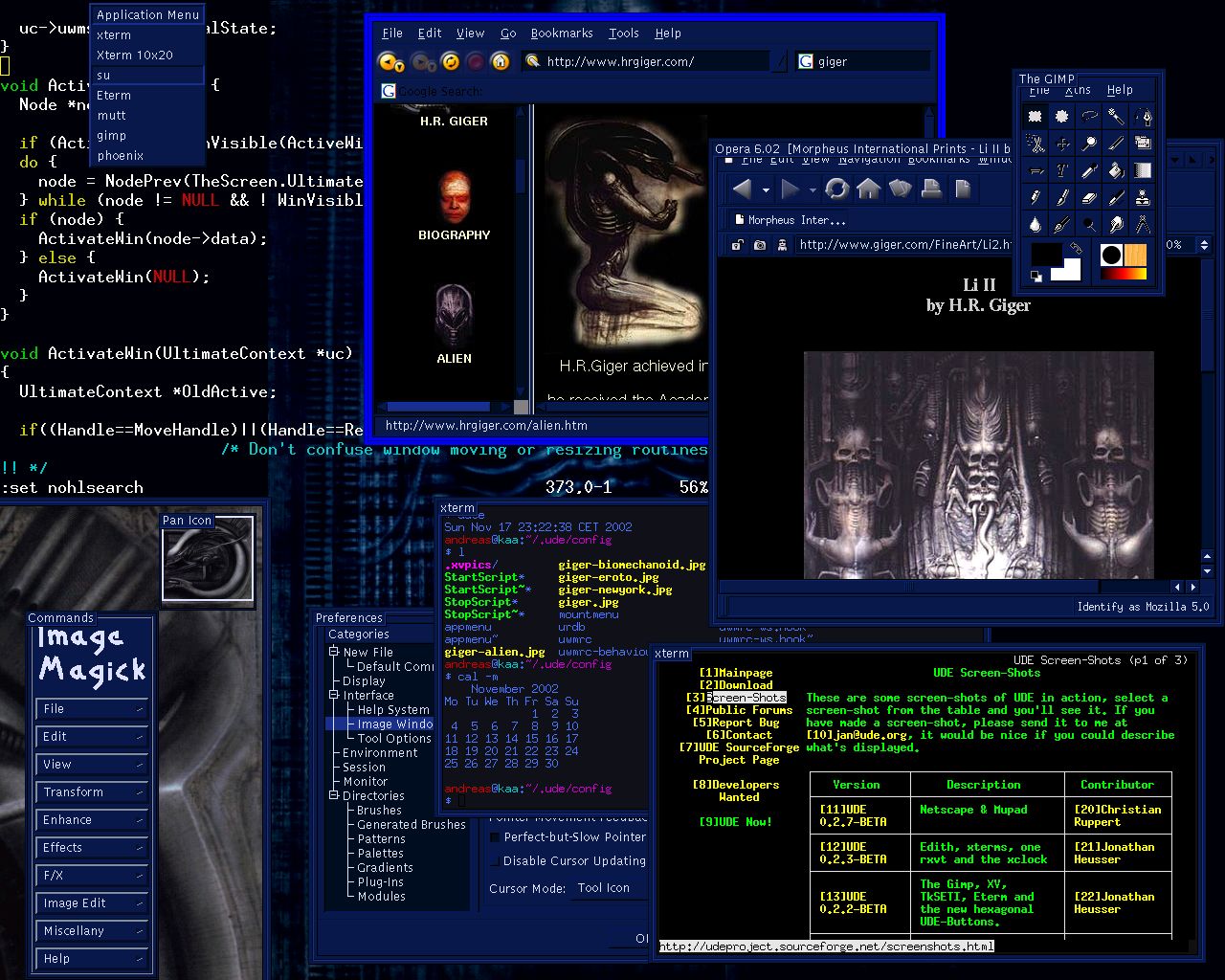The image size is (1225, 980).
Task: Open the [11]UDE 0.2.7-BETA screenshot link
Action: [853, 815]
